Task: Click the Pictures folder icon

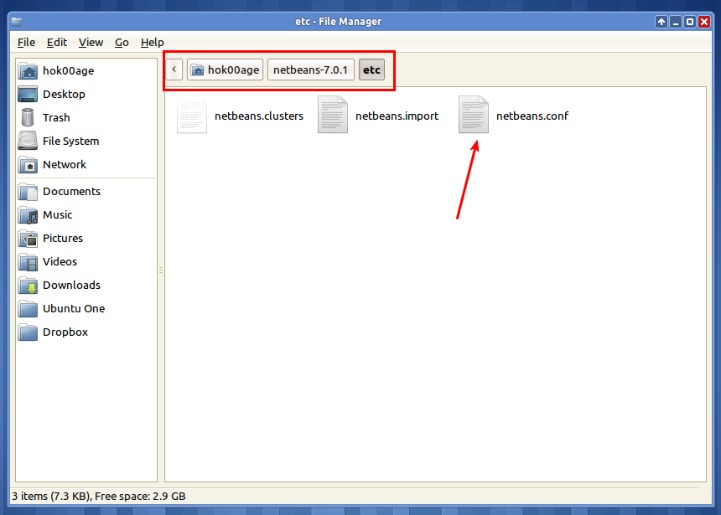Action: tap(28, 238)
